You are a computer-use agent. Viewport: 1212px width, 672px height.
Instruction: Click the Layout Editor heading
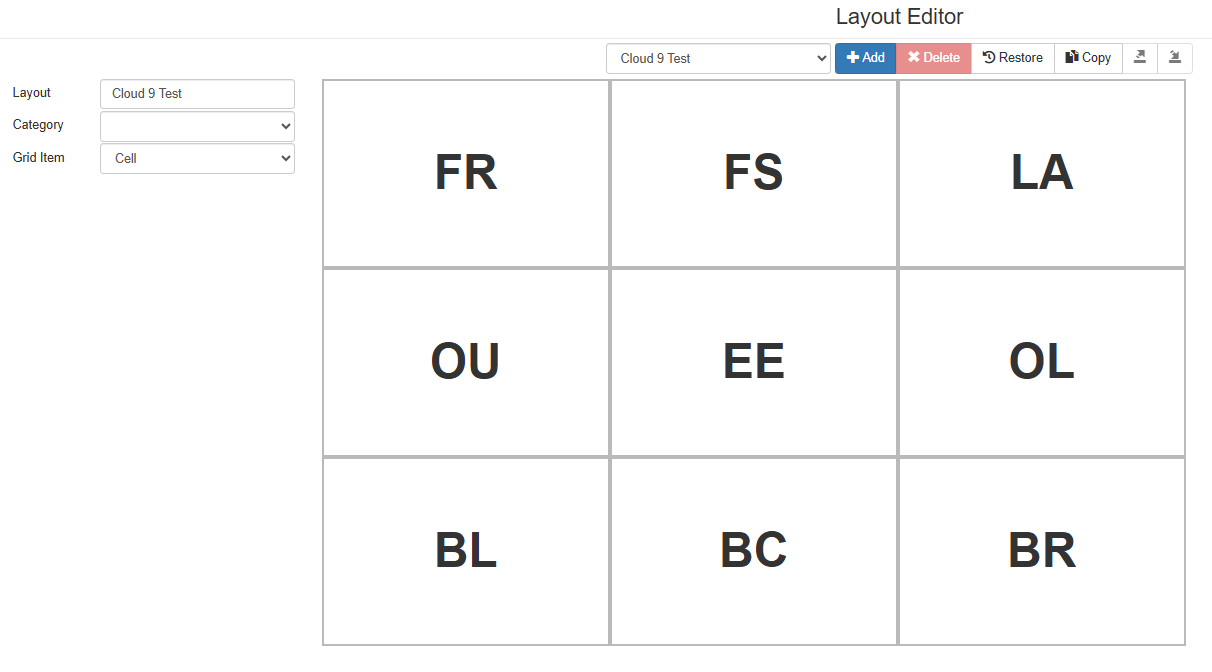click(x=899, y=17)
